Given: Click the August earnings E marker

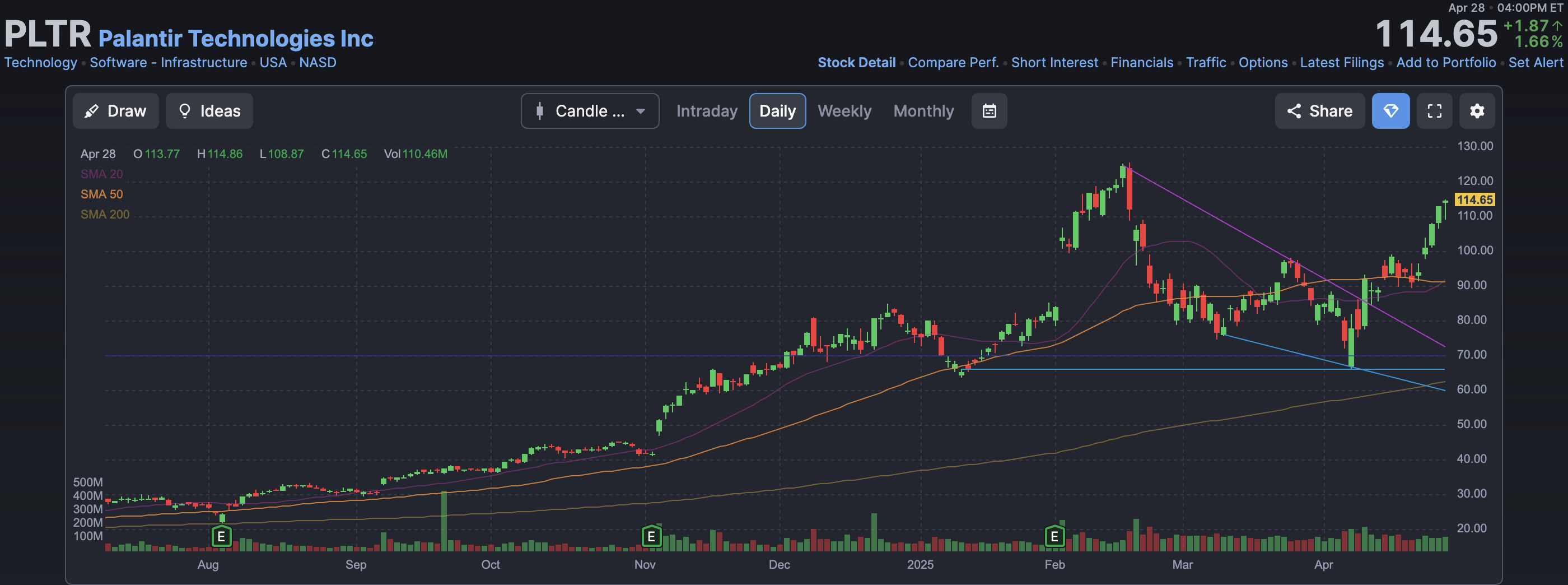Looking at the screenshot, I should tap(222, 537).
